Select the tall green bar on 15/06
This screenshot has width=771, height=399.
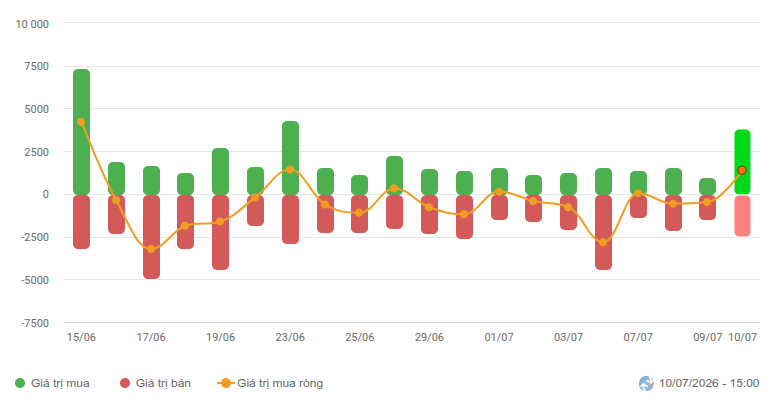click(82, 132)
